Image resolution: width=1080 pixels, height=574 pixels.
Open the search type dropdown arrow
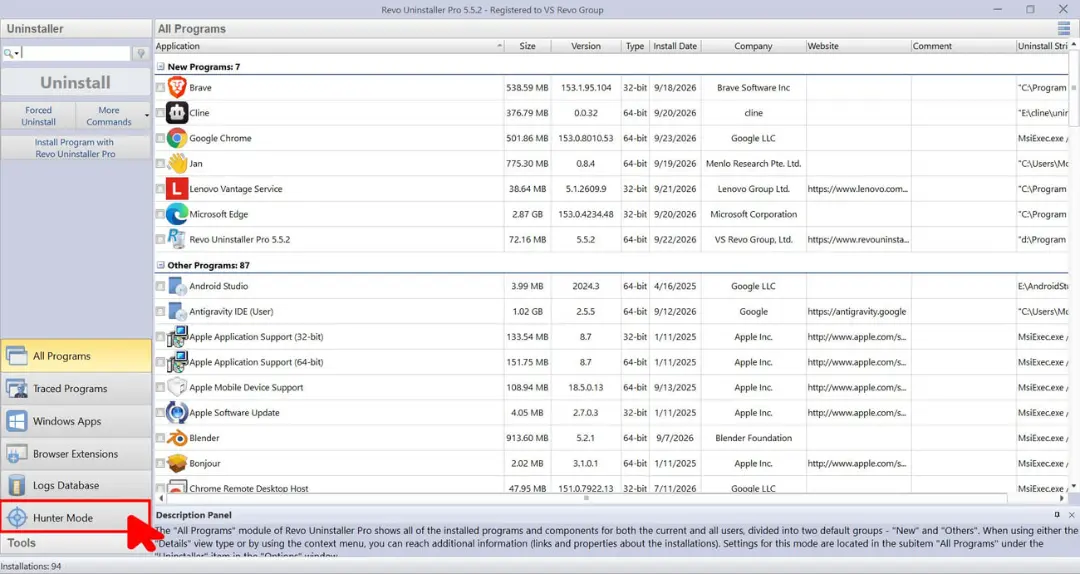click(17, 53)
